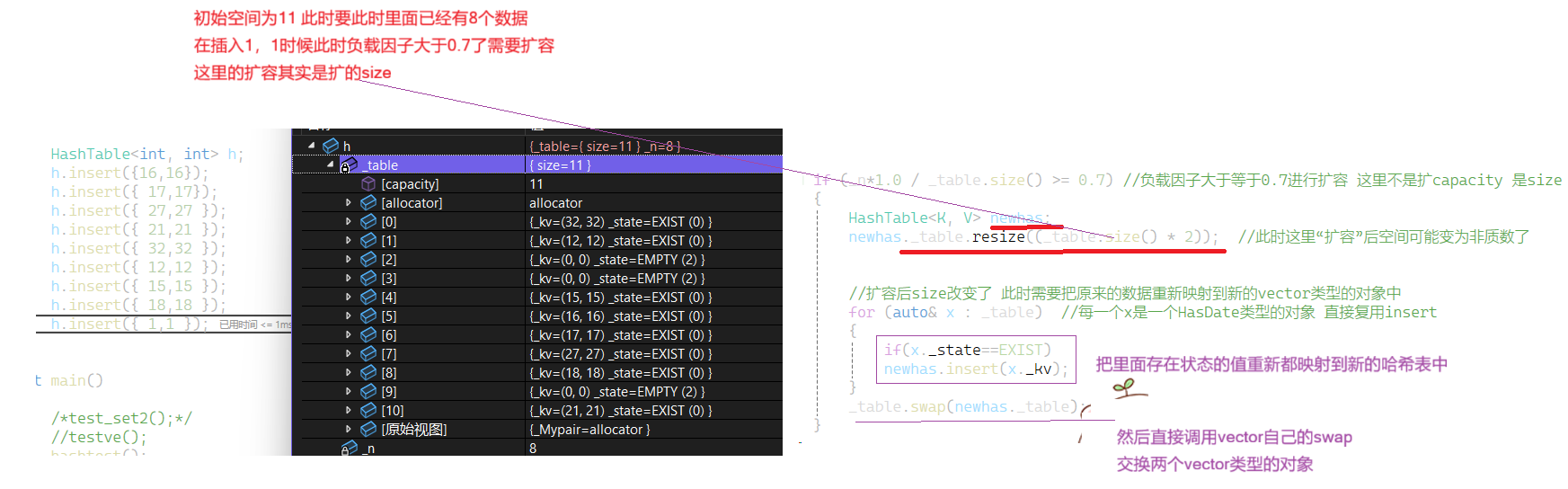1568x489 pixels.
Task: Click the cube icon of element [8]
Action: (x=368, y=372)
